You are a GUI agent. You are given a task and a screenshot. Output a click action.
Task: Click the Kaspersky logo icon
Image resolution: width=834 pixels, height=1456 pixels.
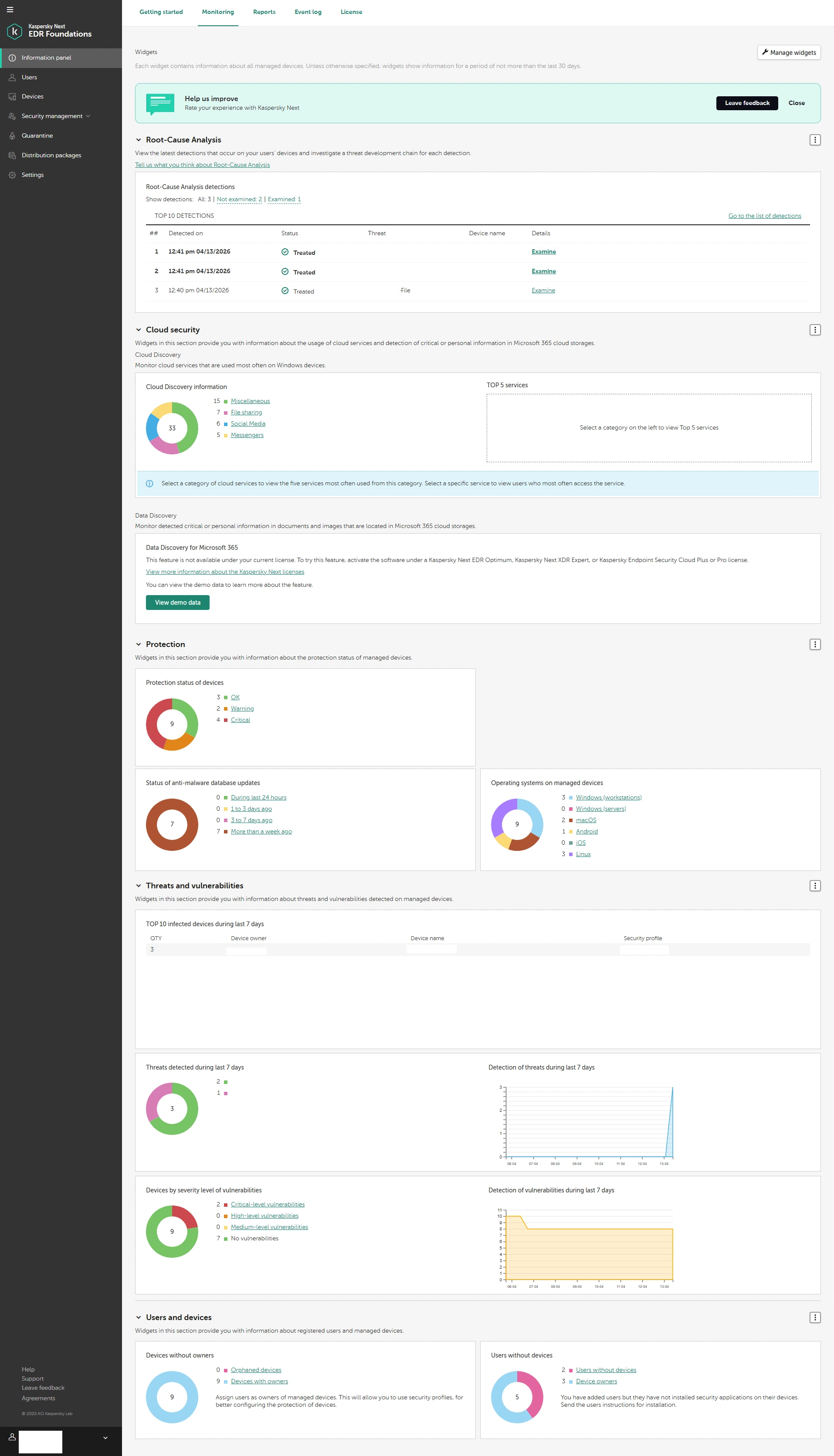tap(14, 31)
